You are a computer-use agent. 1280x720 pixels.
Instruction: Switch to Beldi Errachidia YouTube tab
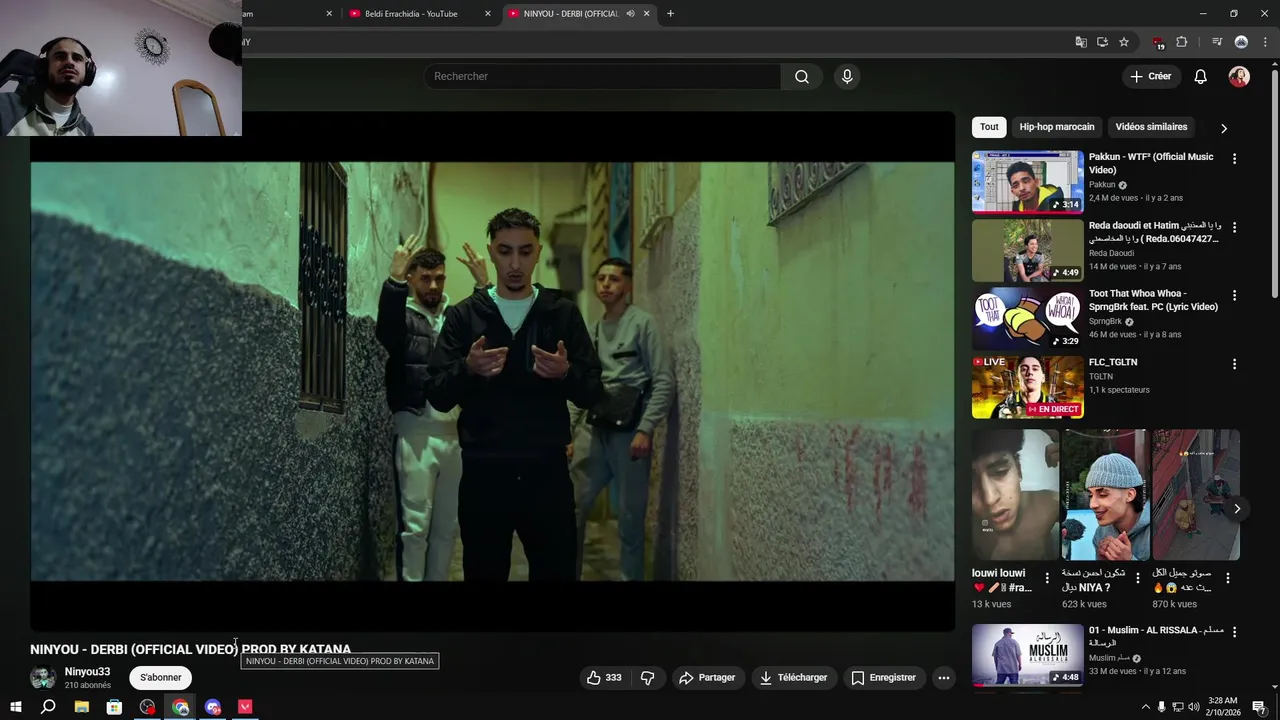coord(411,14)
